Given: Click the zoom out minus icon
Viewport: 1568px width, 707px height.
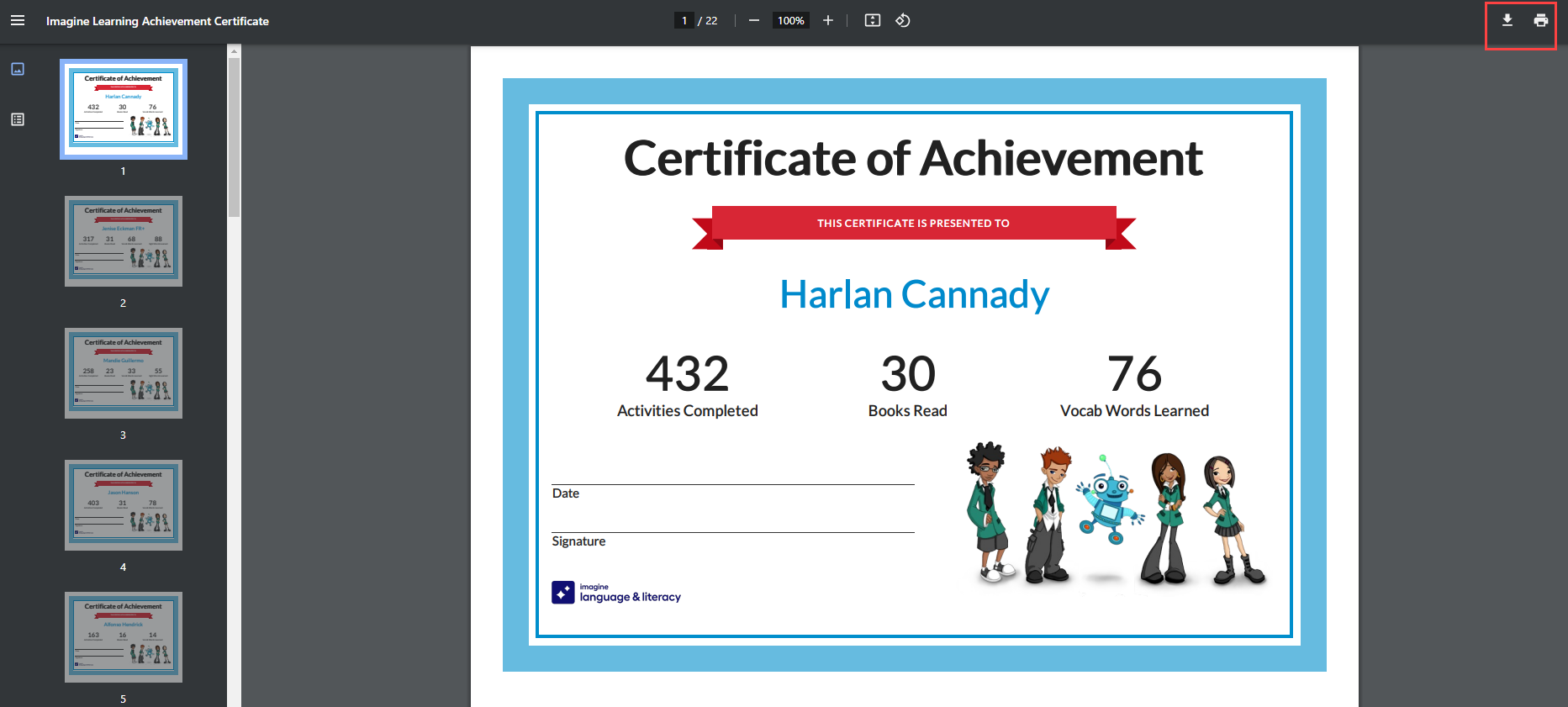Looking at the screenshot, I should point(754,21).
